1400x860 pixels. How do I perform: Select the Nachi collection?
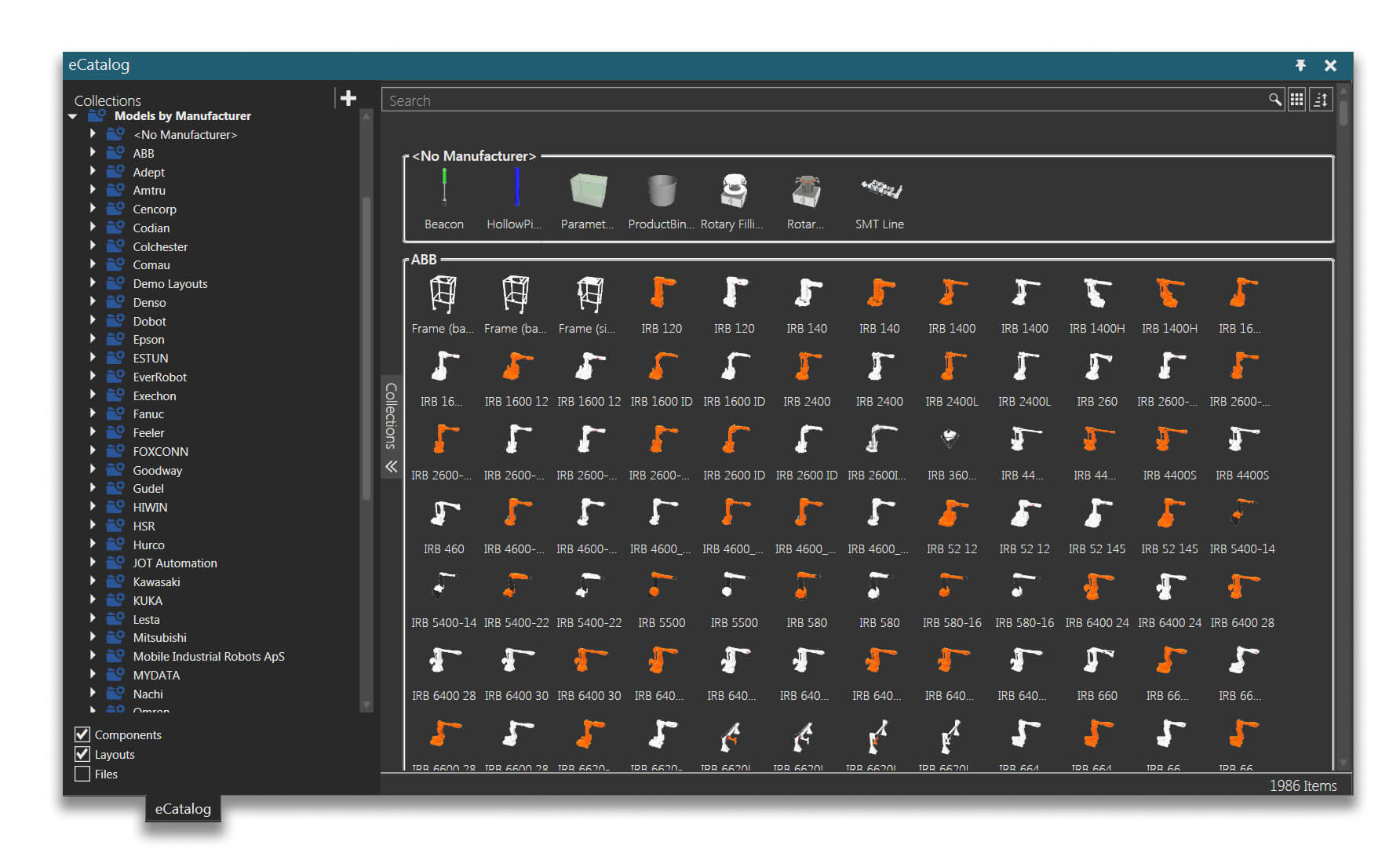(148, 694)
